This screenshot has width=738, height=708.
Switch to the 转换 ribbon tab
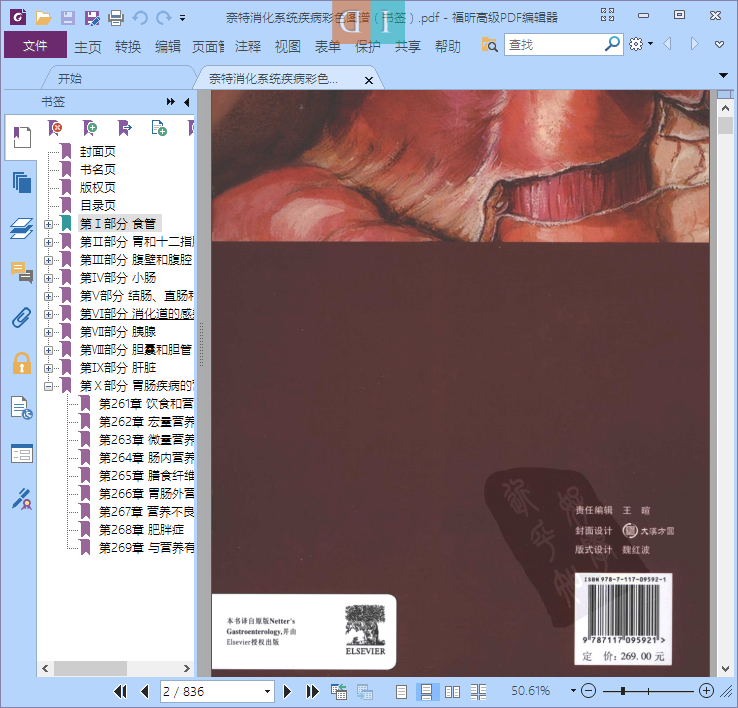click(x=128, y=47)
